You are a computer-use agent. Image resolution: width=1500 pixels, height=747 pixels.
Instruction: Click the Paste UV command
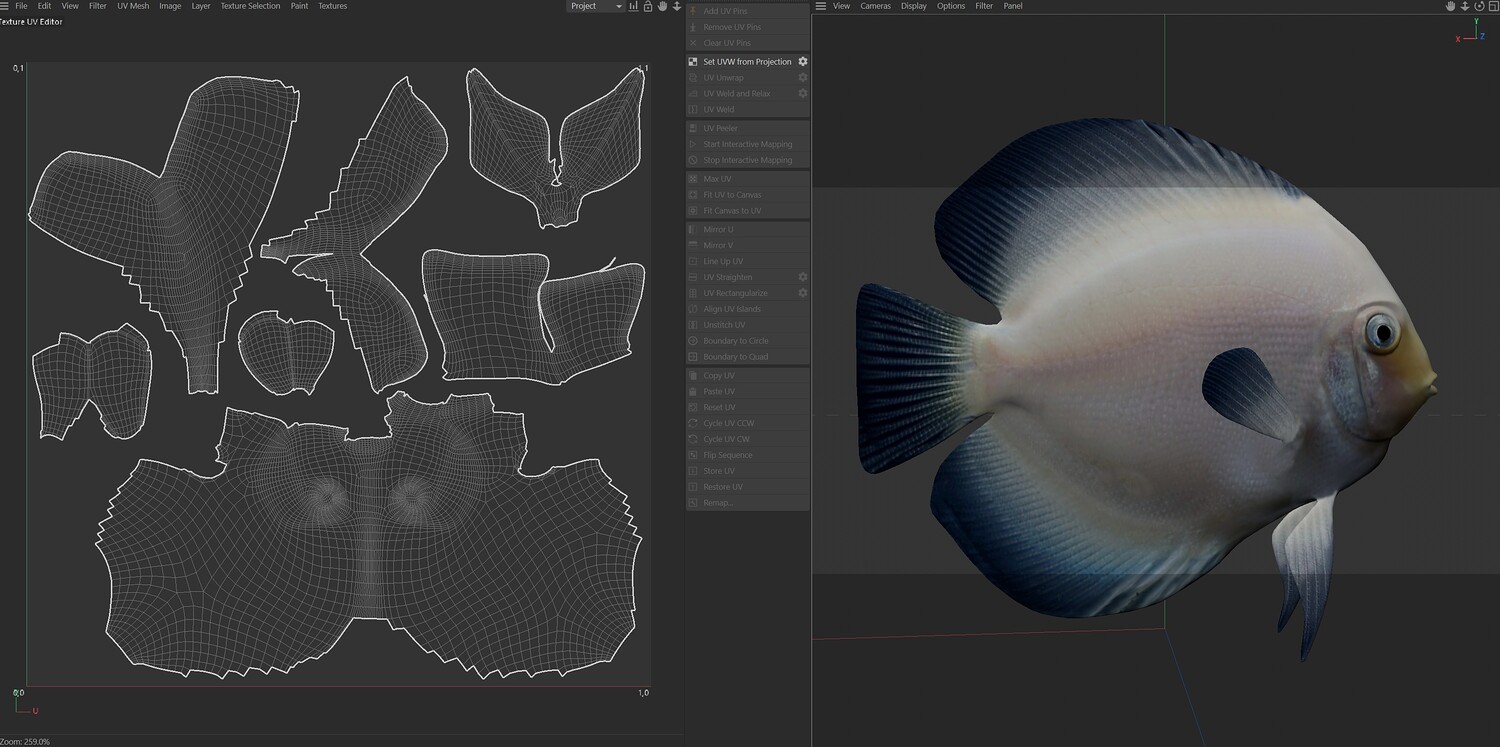pos(748,391)
